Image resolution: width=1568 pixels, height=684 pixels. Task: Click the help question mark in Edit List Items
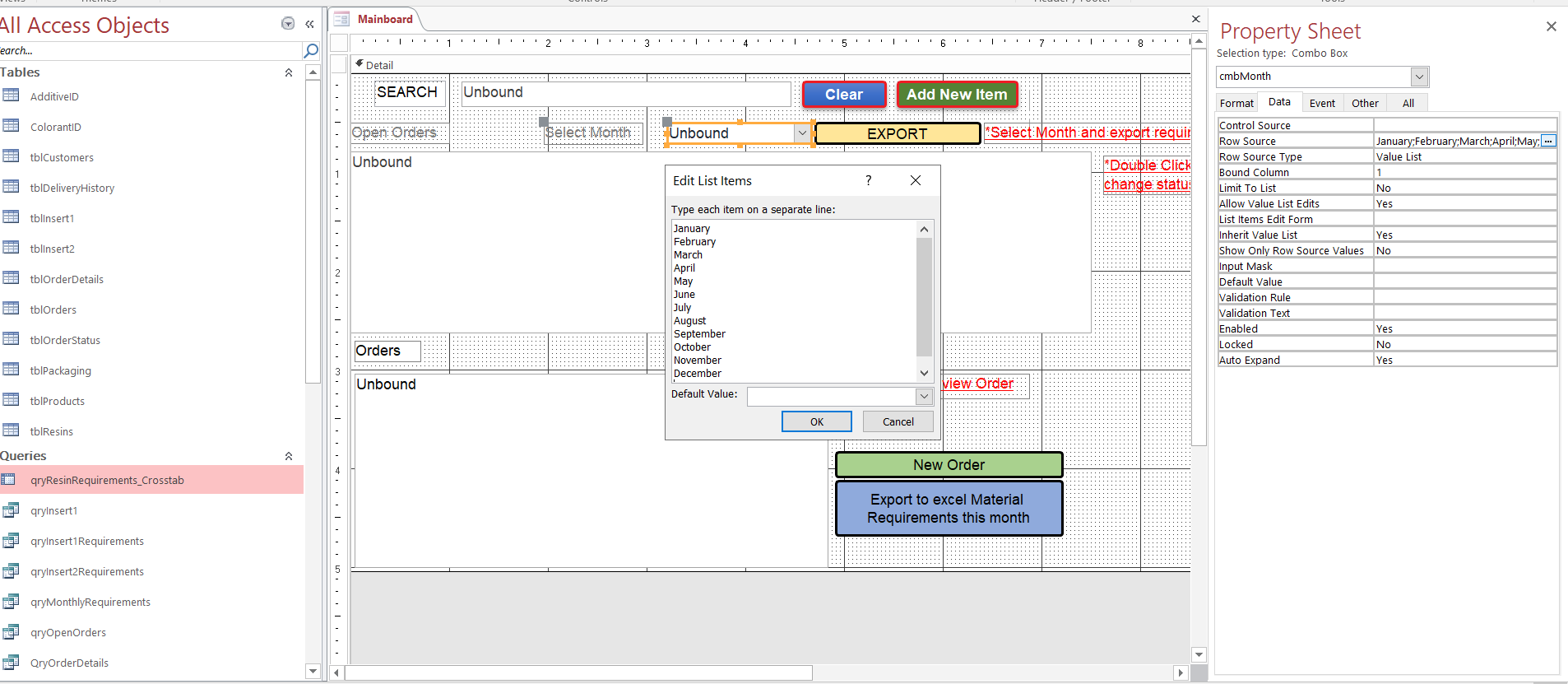click(x=869, y=180)
